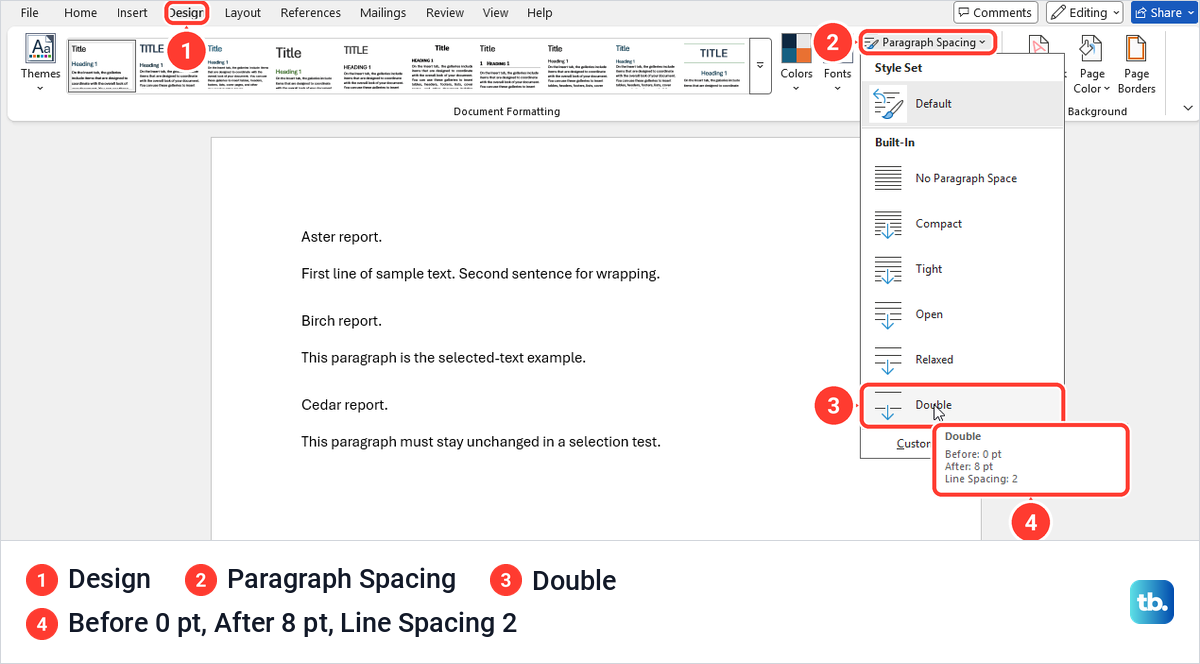Apply the Open paragraph spacing
The height and width of the screenshot is (664, 1200).
tap(962, 314)
